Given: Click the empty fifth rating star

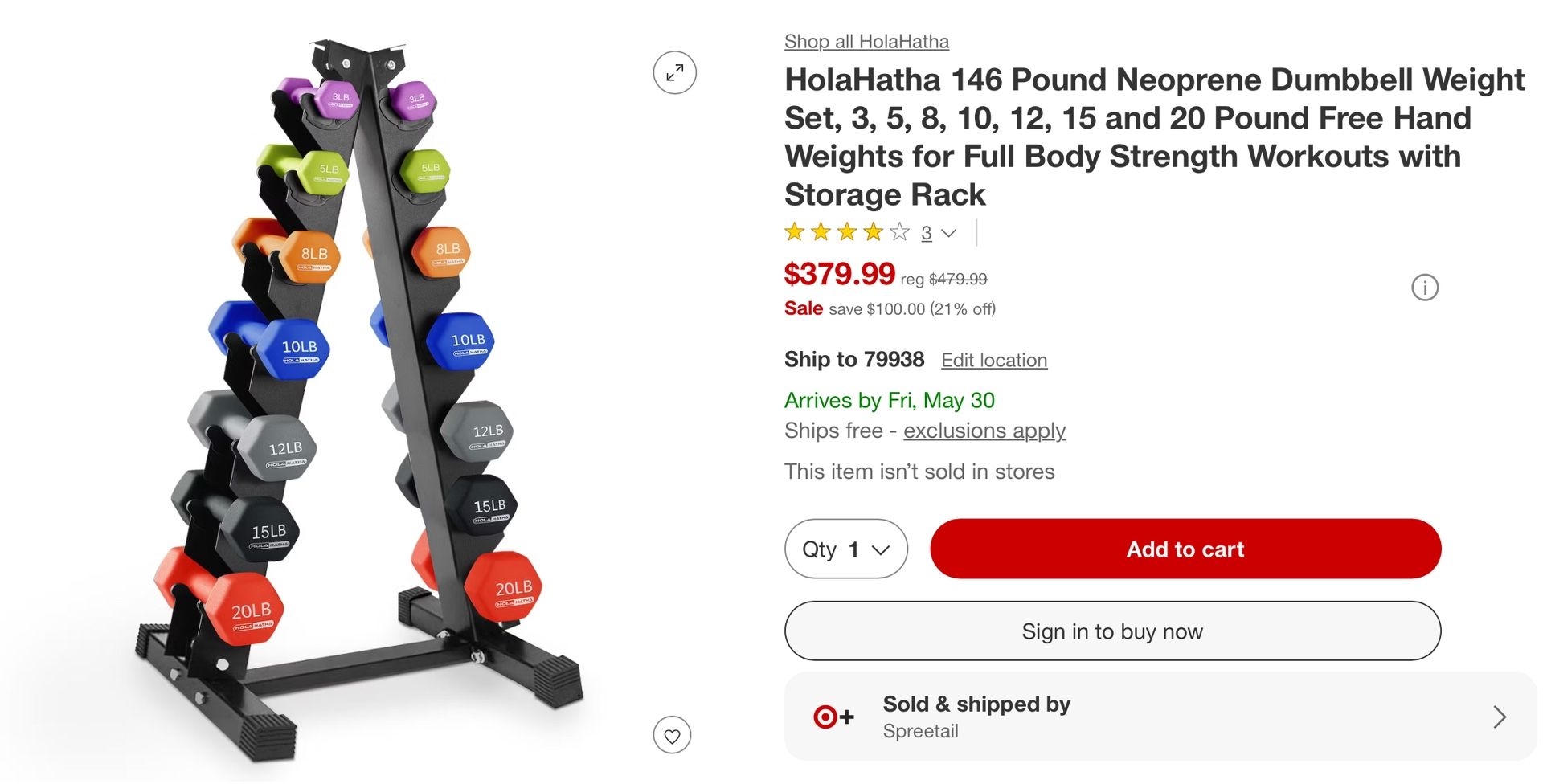Looking at the screenshot, I should 899,231.
